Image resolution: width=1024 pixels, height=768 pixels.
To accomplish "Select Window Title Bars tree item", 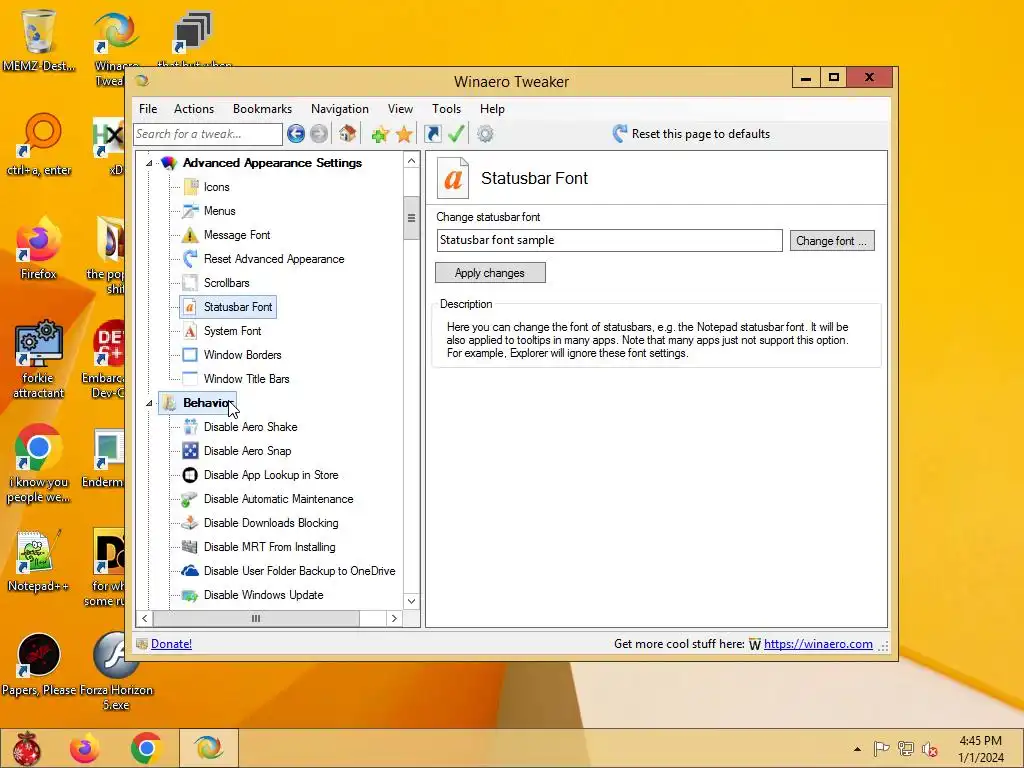I will [x=246, y=379].
